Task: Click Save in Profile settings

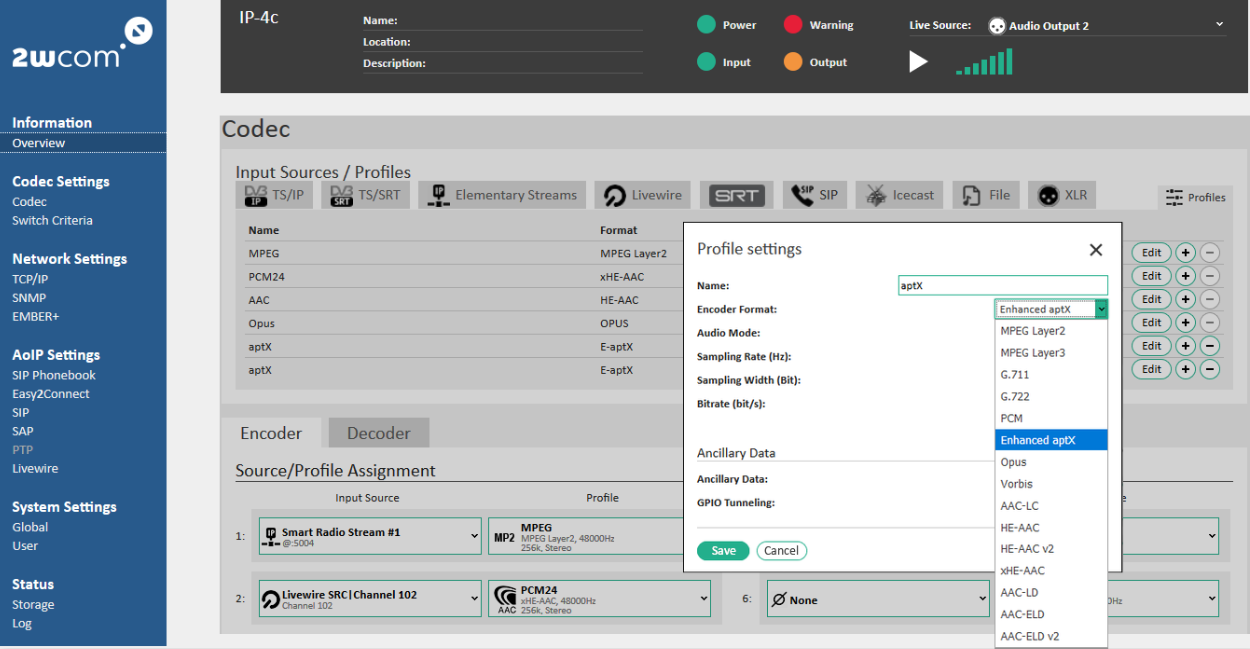Action: pos(723,551)
